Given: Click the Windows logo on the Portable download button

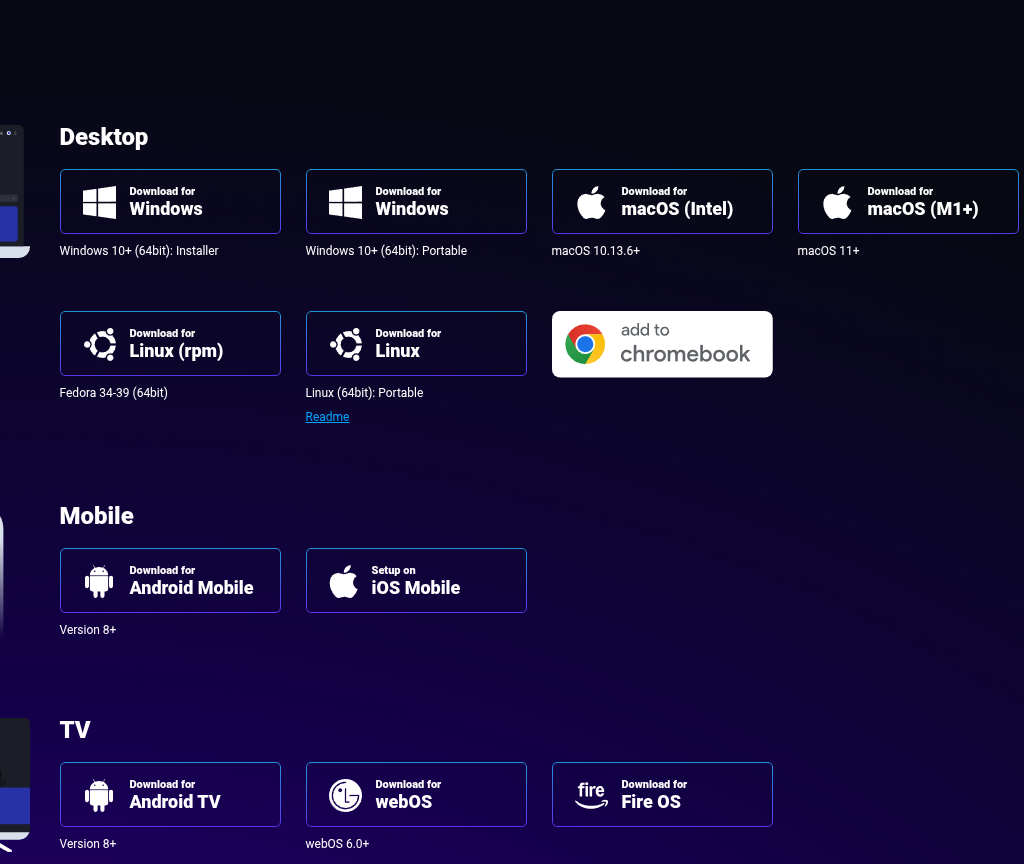Looking at the screenshot, I should 345,202.
